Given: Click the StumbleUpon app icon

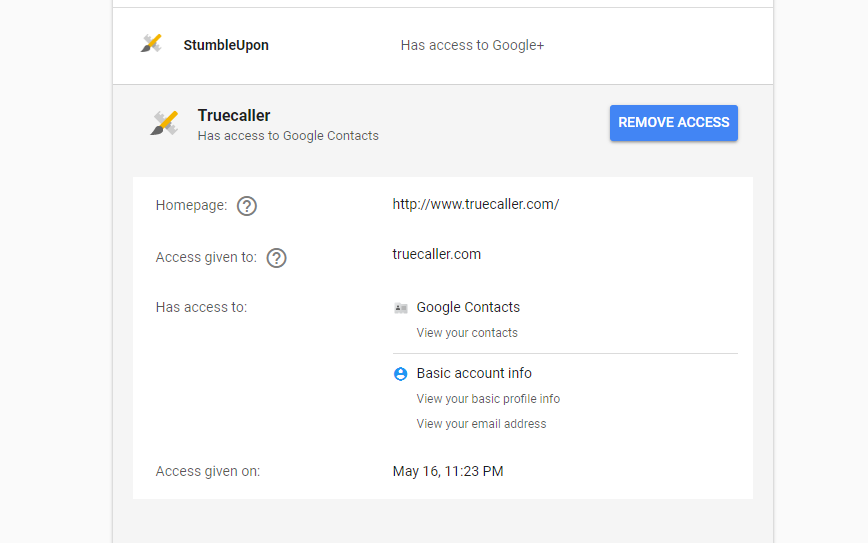Looking at the screenshot, I should (x=151, y=43).
